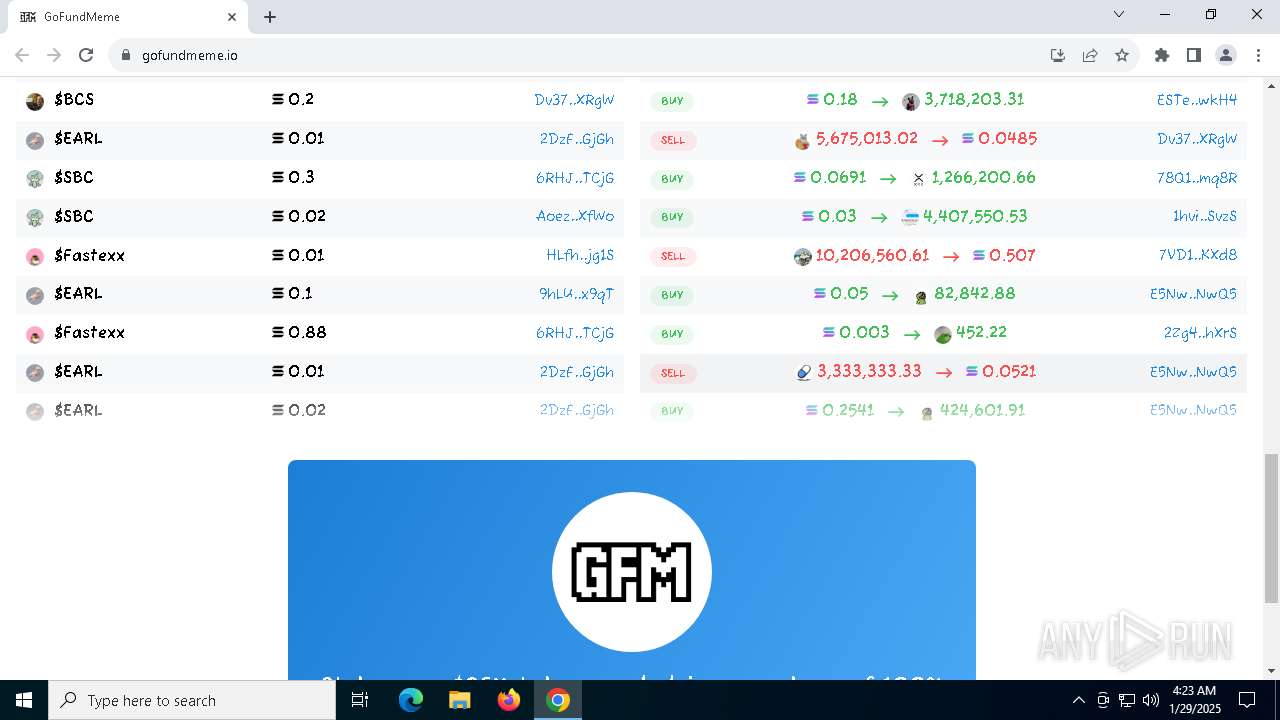
Task: Open wallet link 2Zg4..hXrS
Action: click(1200, 333)
